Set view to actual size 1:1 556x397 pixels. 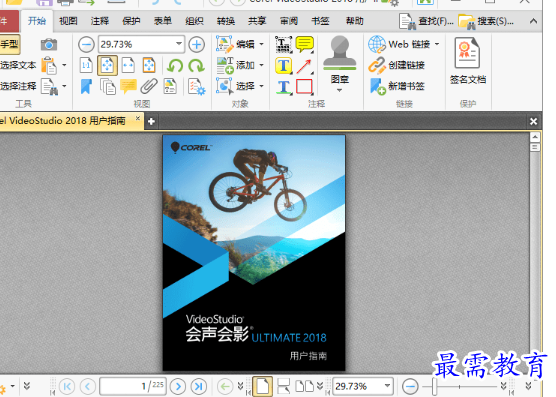point(86,65)
